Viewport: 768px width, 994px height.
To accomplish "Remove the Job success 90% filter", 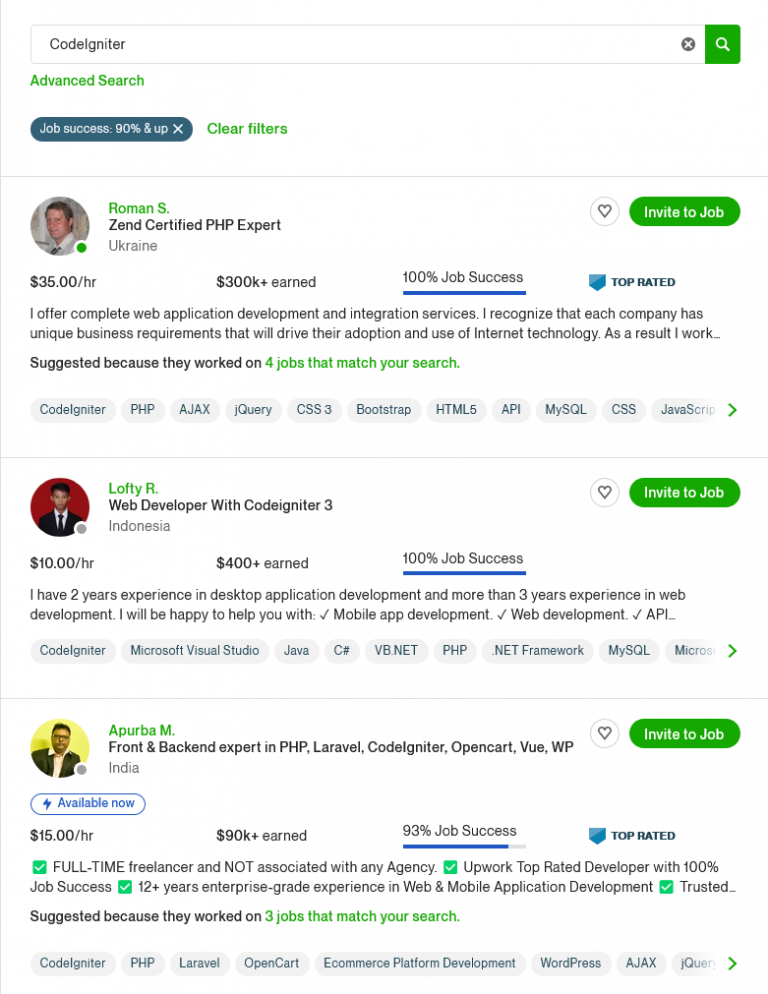I will pyautogui.click(x=178, y=129).
